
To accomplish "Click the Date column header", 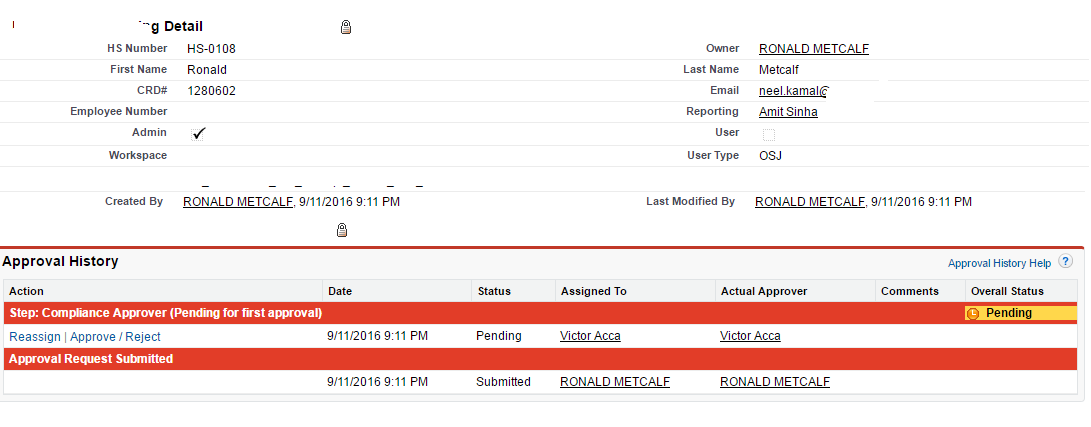I will (x=340, y=291).
